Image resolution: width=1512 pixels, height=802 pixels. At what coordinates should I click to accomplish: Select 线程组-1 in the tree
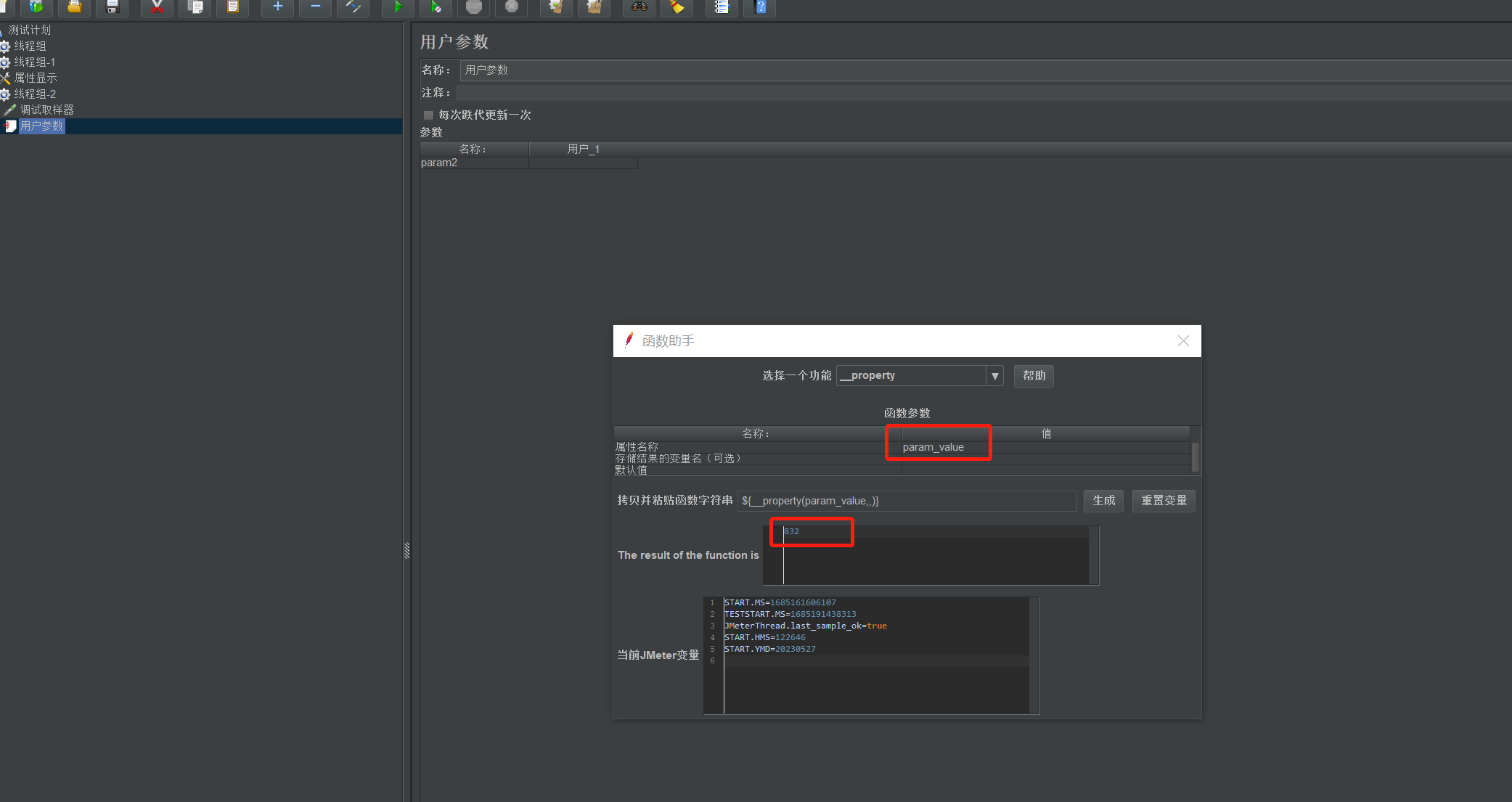[x=34, y=62]
